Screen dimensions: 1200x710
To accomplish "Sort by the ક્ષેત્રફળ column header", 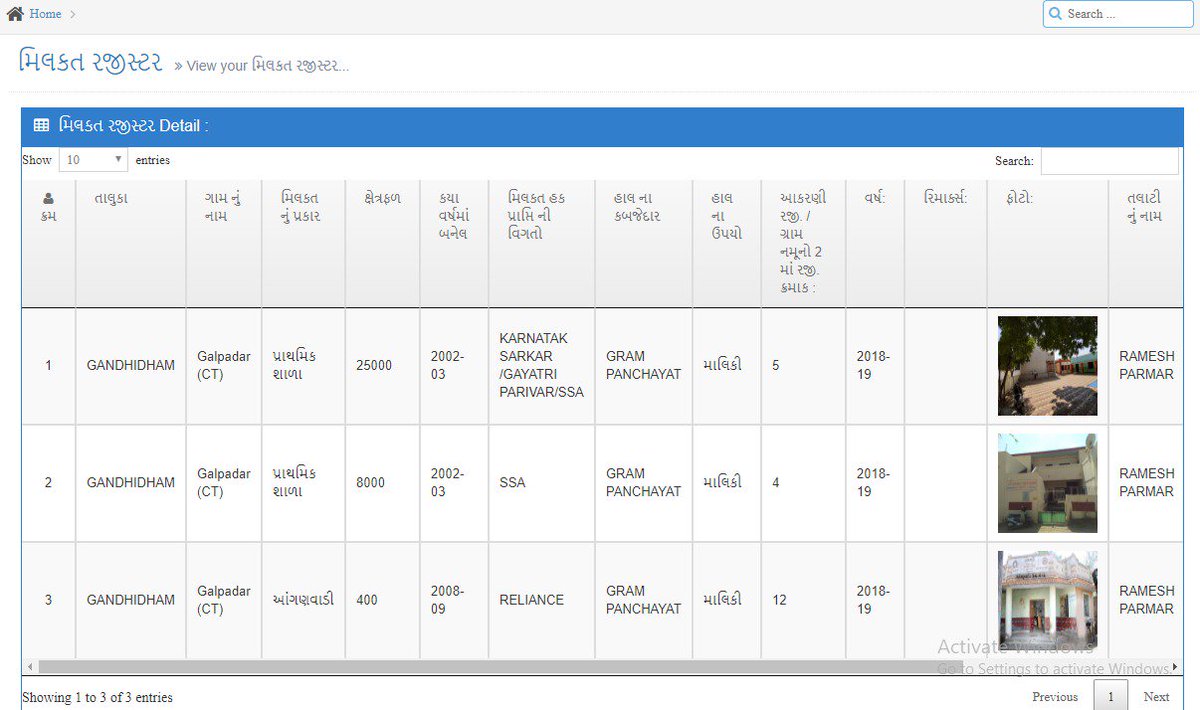I will click(x=383, y=243).
